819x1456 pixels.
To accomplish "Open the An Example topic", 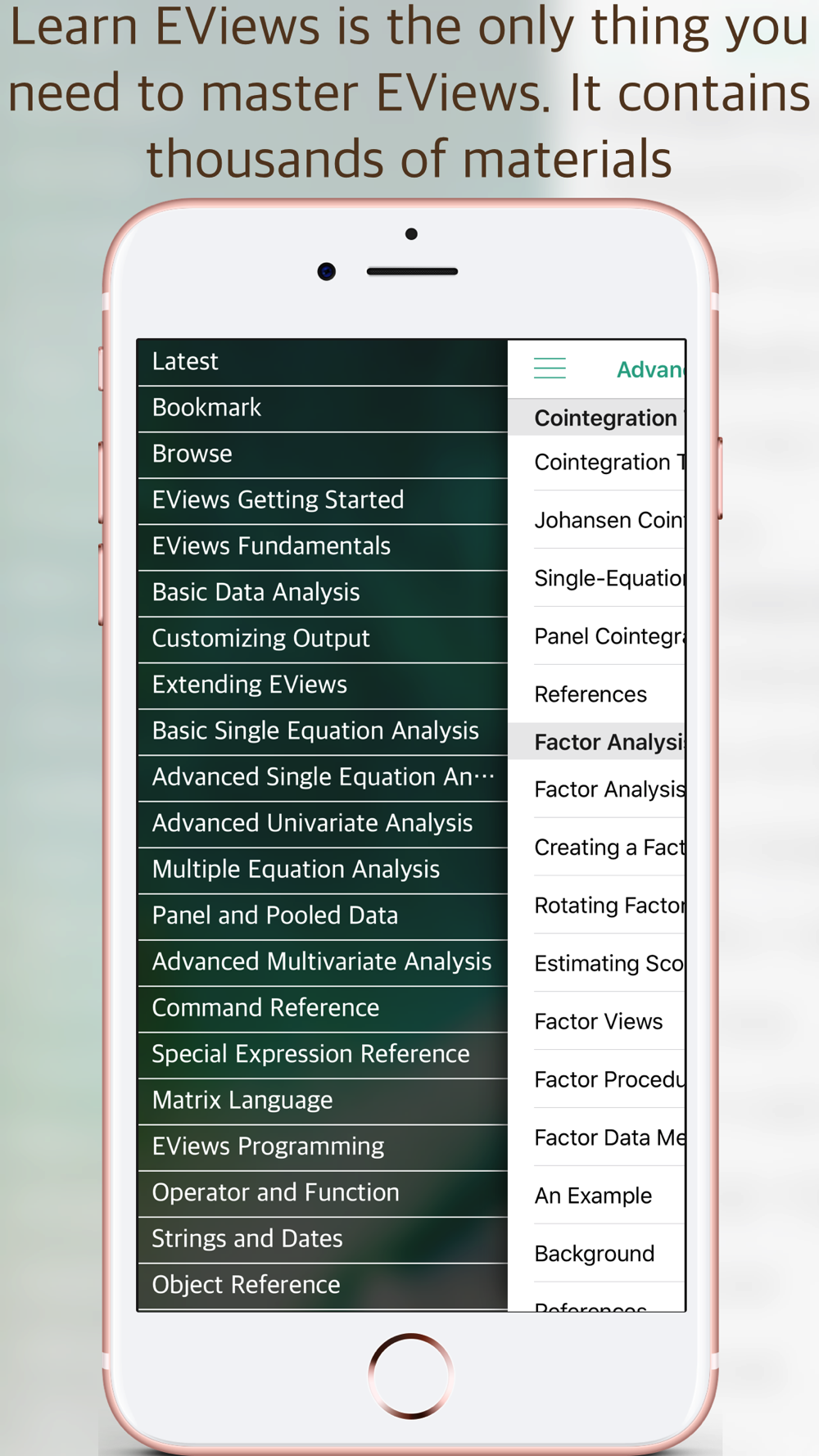I will pos(594,1196).
